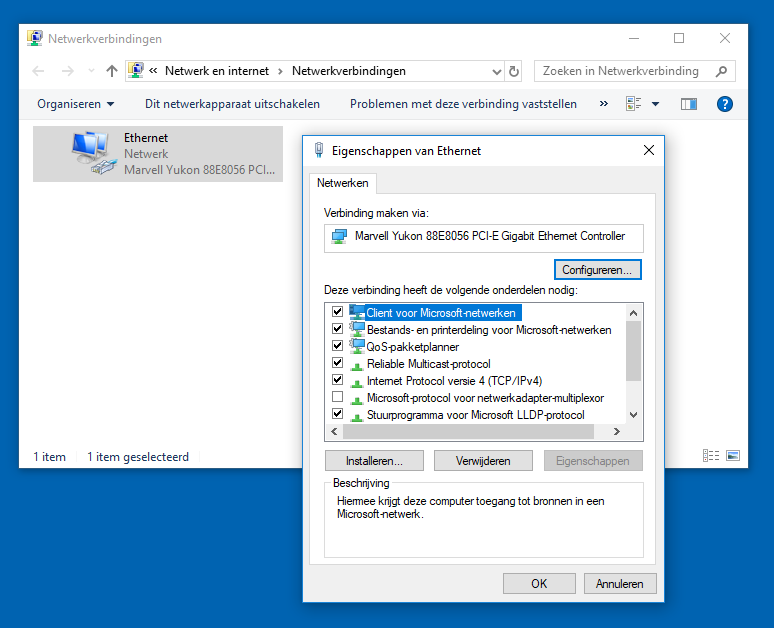Screen dimensions: 774x628
Task: Select QoS-pakketplanner list entry text
Action: click(412, 347)
